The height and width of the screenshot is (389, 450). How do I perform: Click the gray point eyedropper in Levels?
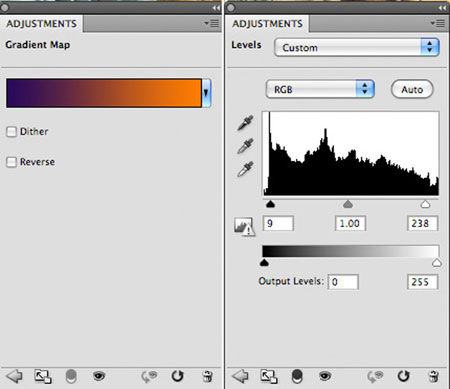tap(245, 146)
